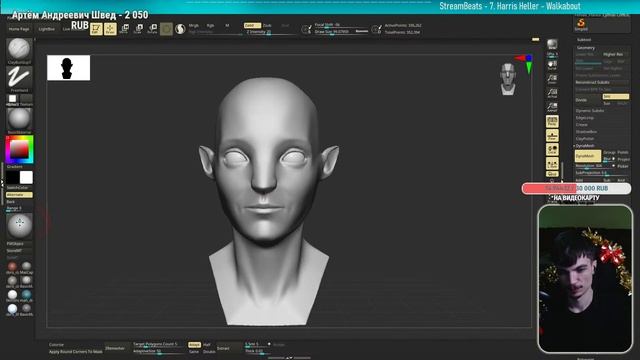Toggle the Floor grid button

point(552,136)
